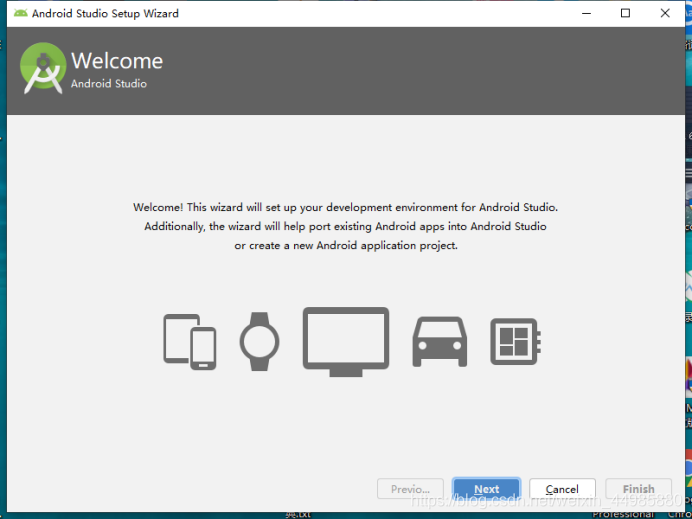Click the 'or create a new Android application' line
Viewport: 692px width, 519px height.
pos(346,246)
